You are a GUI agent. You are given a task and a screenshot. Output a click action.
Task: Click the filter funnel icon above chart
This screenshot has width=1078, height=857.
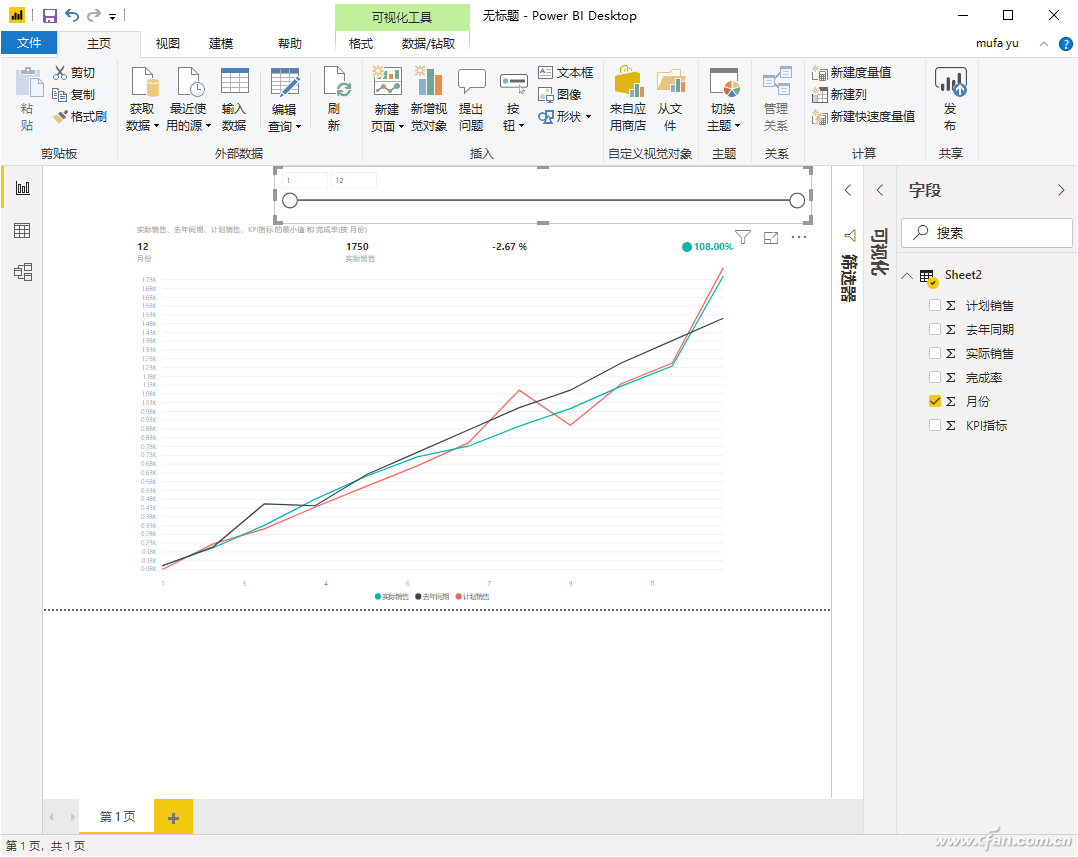point(743,237)
